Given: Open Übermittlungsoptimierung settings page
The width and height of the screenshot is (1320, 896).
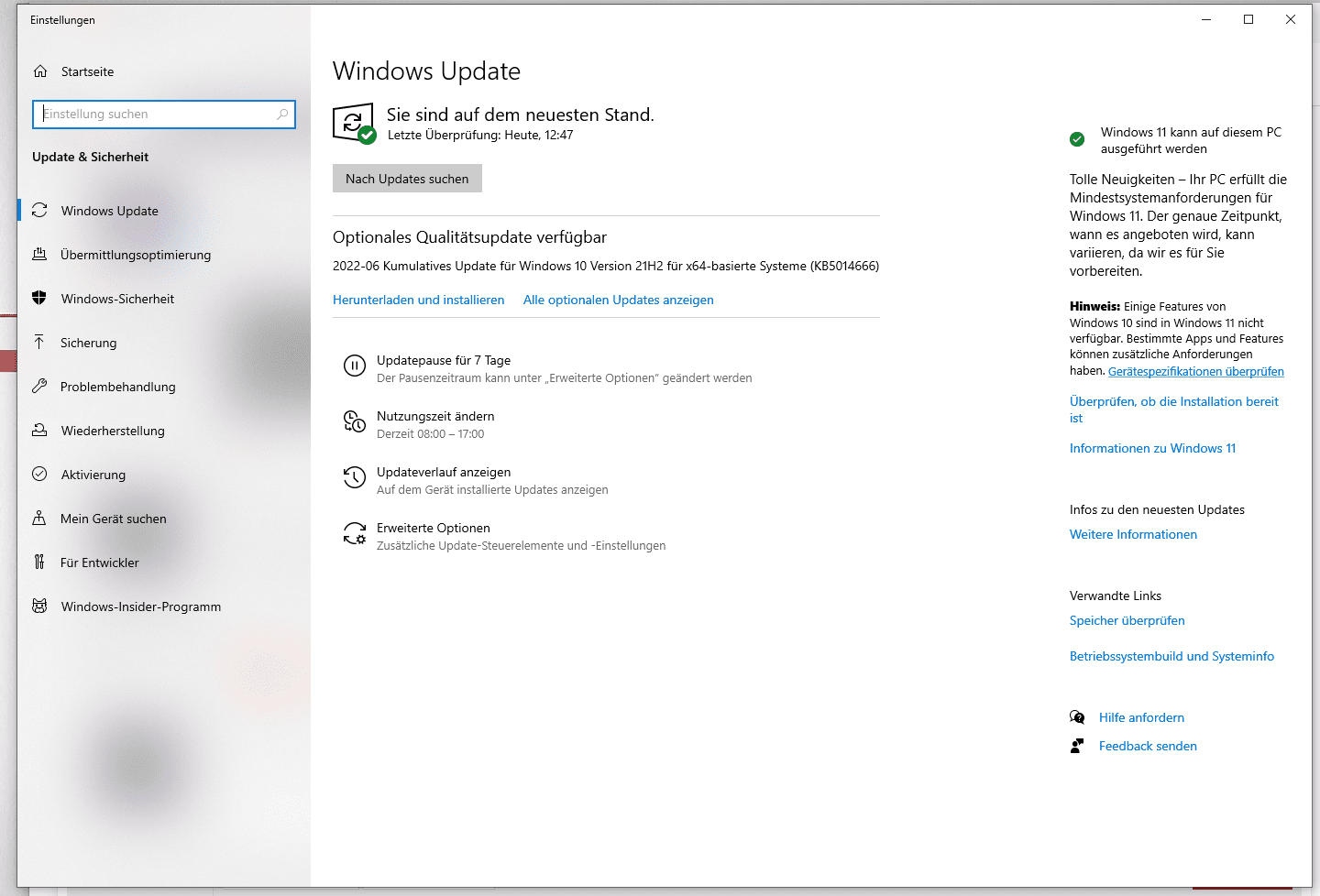Looking at the screenshot, I should (164, 255).
